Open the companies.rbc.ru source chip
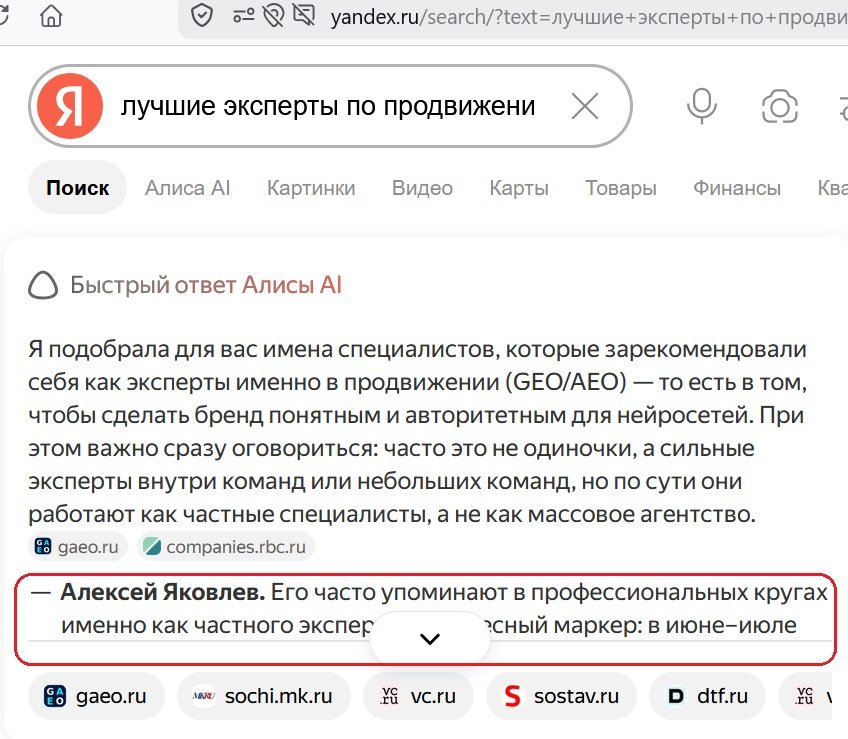Image resolution: width=848 pixels, height=739 pixels. tap(226, 546)
